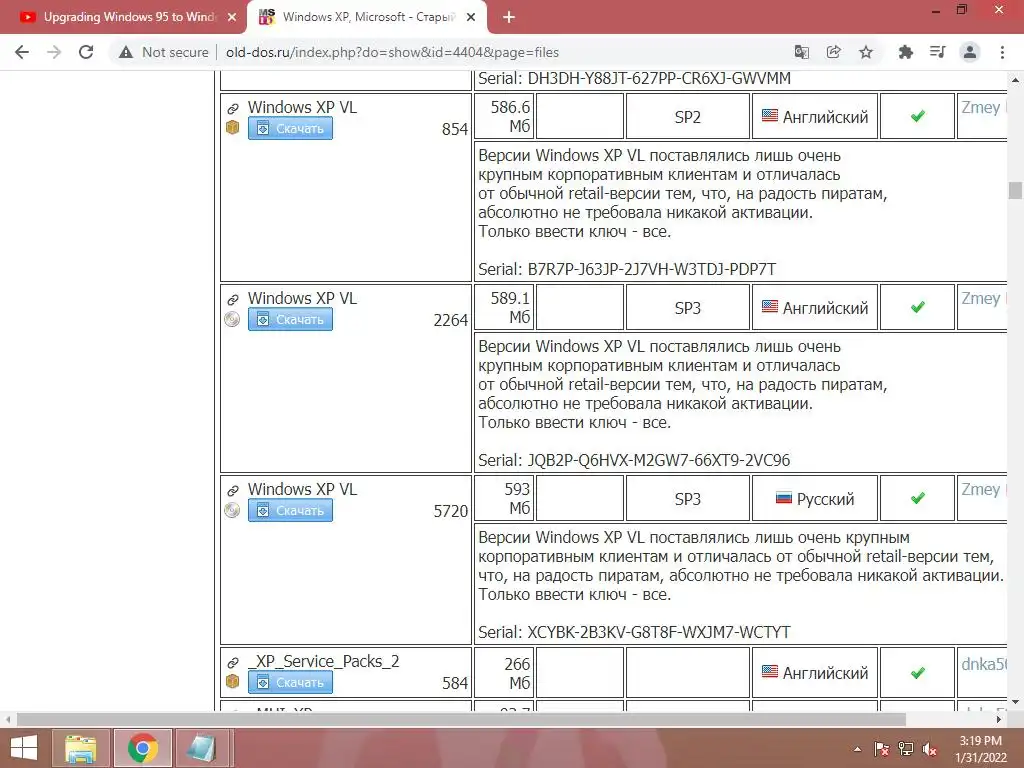Screen dimensions: 1024x768
Task: Open the notebook app in taskbar
Action: 204,748
